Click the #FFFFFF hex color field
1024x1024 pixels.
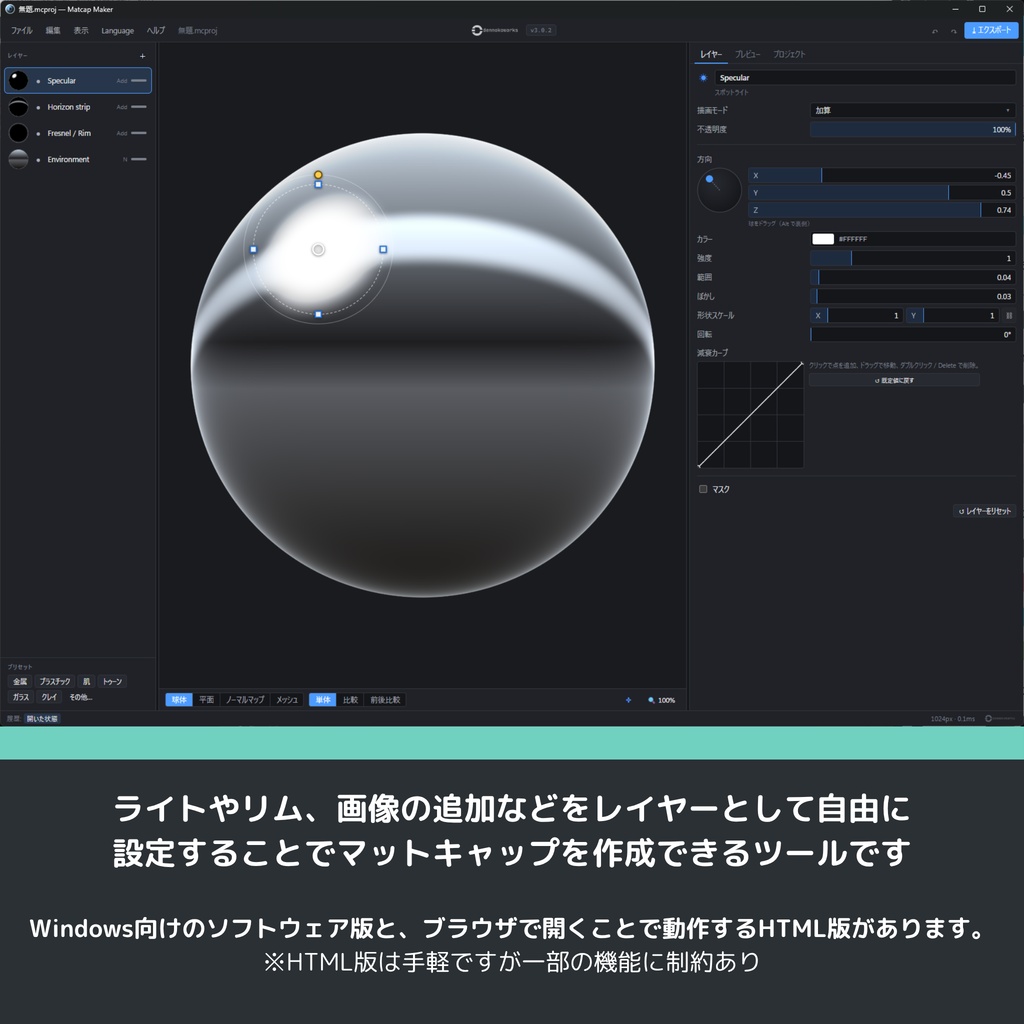(925, 239)
